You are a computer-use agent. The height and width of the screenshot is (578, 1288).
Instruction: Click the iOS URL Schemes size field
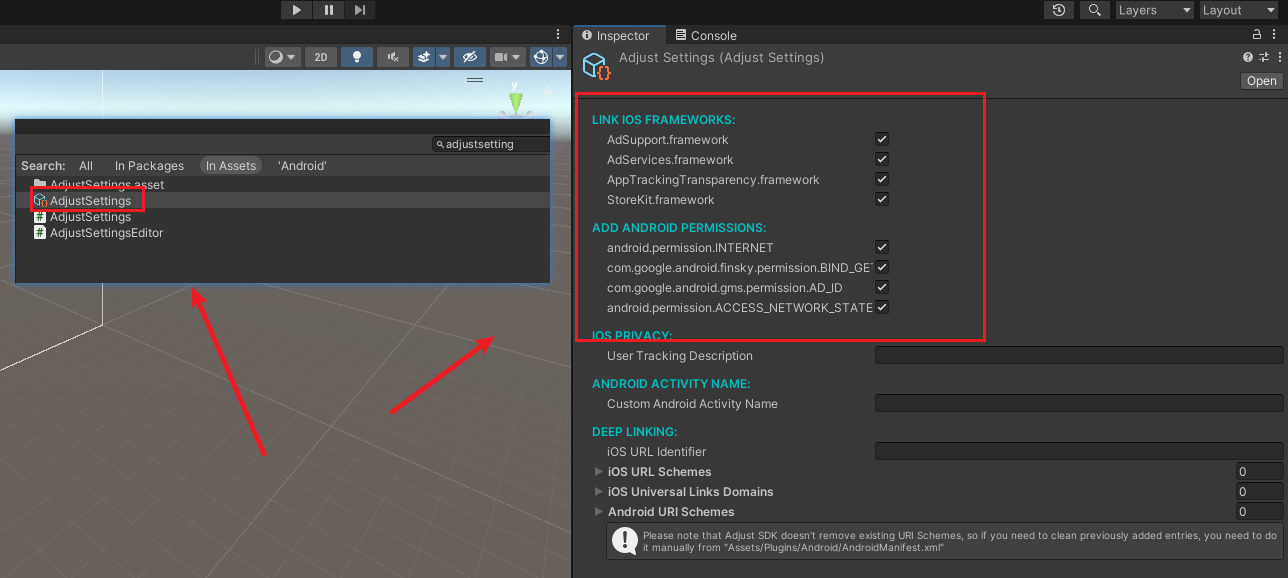tap(1259, 471)
